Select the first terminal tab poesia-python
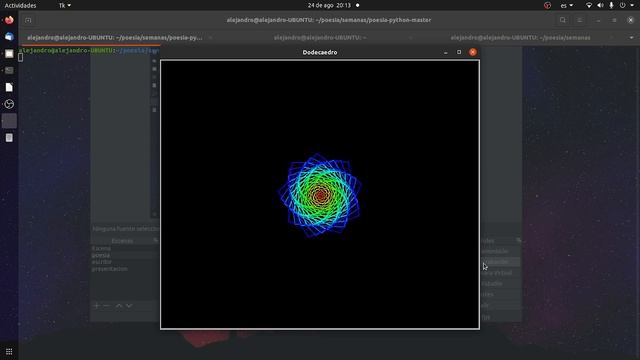This screenshot has width=640, height=360. click(x=115, y=38)
